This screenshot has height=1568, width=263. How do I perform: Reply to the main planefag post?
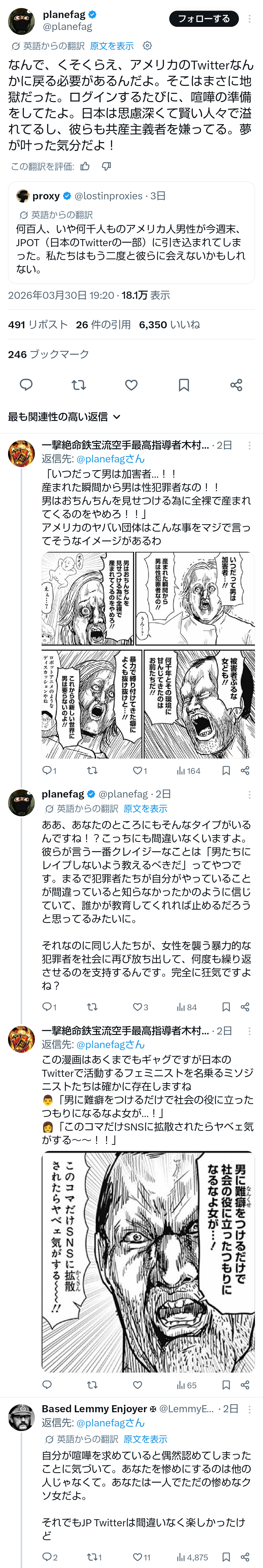26,385
